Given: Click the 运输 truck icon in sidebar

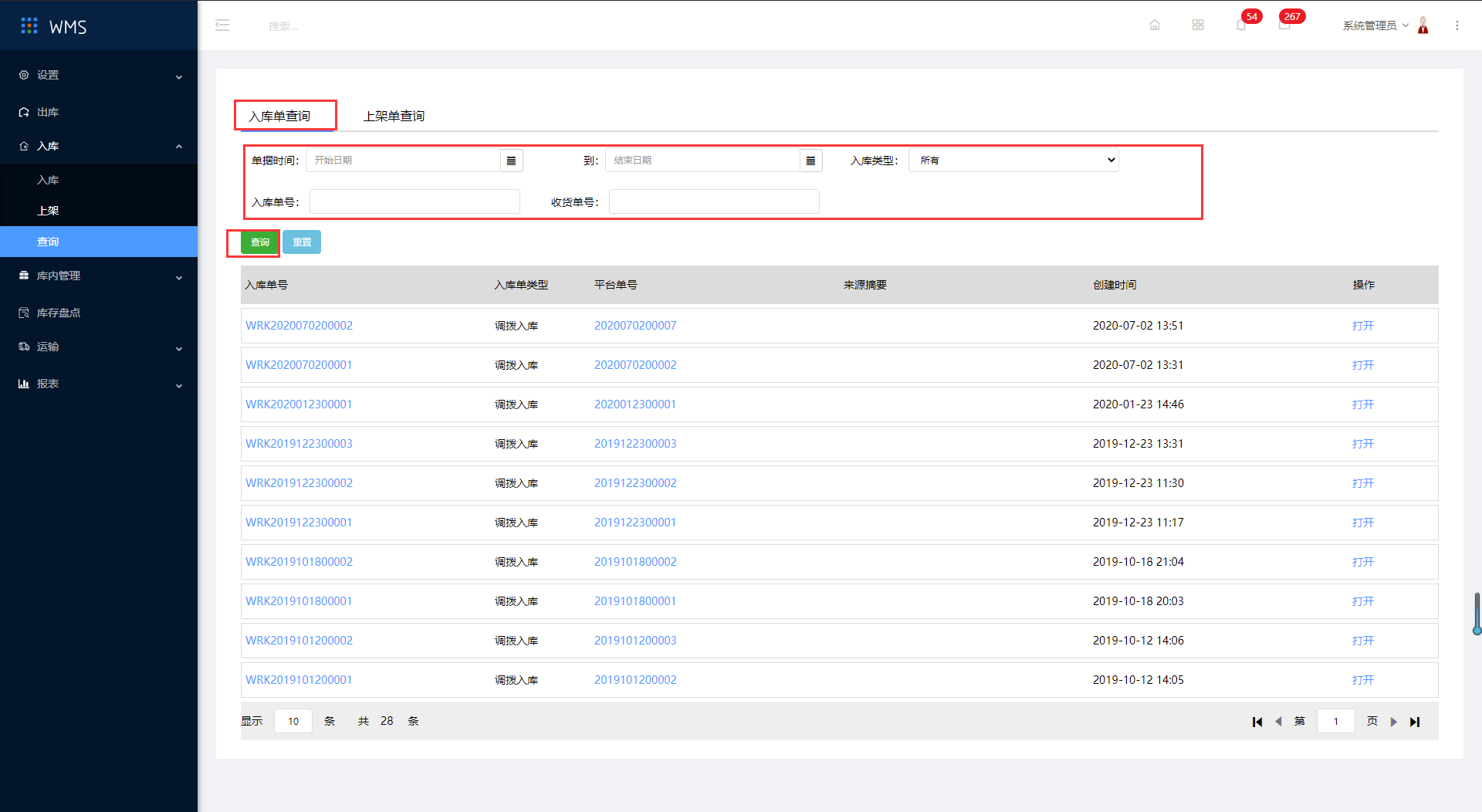Looking at the screenshot, I should tap(24, 347).
